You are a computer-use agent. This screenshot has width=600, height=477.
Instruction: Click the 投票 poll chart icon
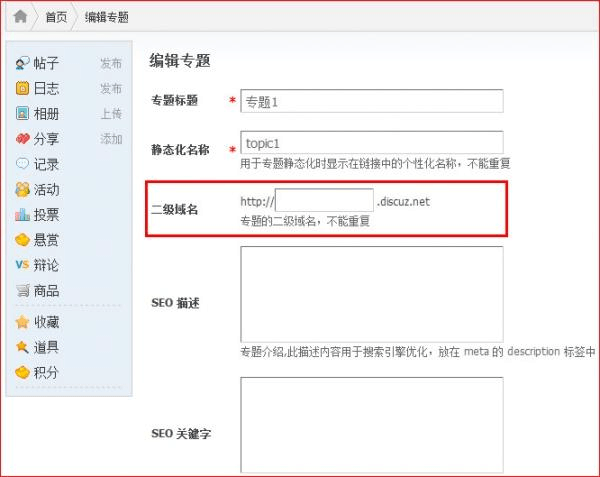click(22, 214)
